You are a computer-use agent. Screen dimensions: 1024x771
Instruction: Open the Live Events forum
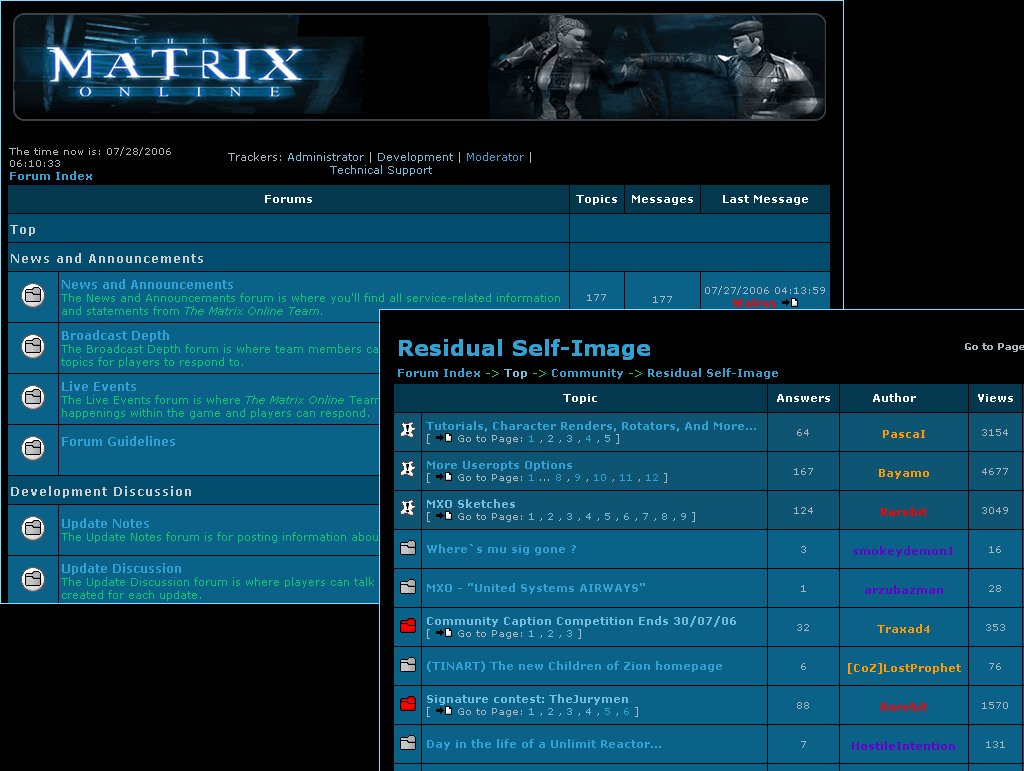tap(98, 387)
